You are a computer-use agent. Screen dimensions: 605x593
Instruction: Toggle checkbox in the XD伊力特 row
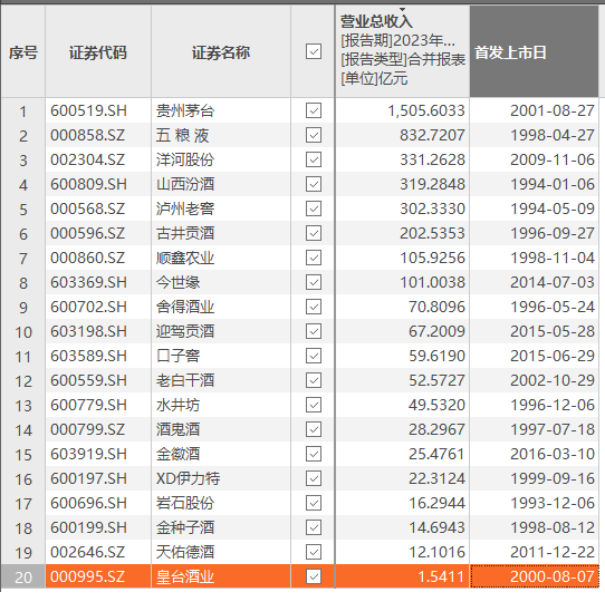coord(313,478)
